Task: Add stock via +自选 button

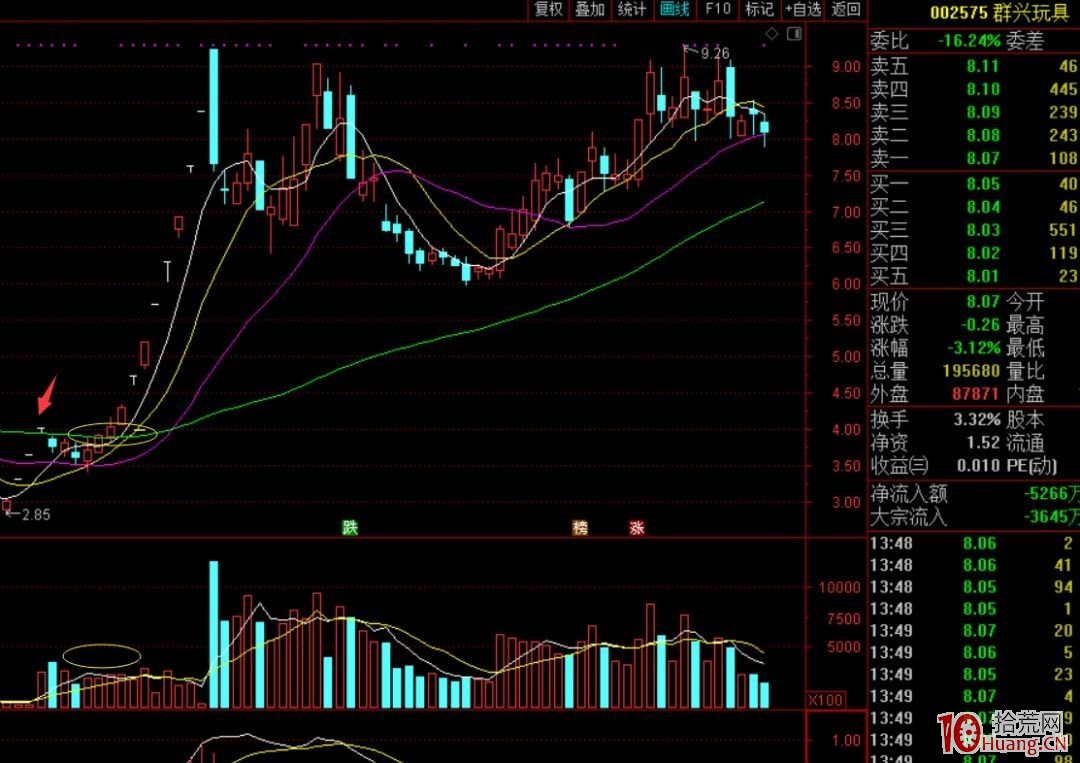Action: (x=803, y=9)
